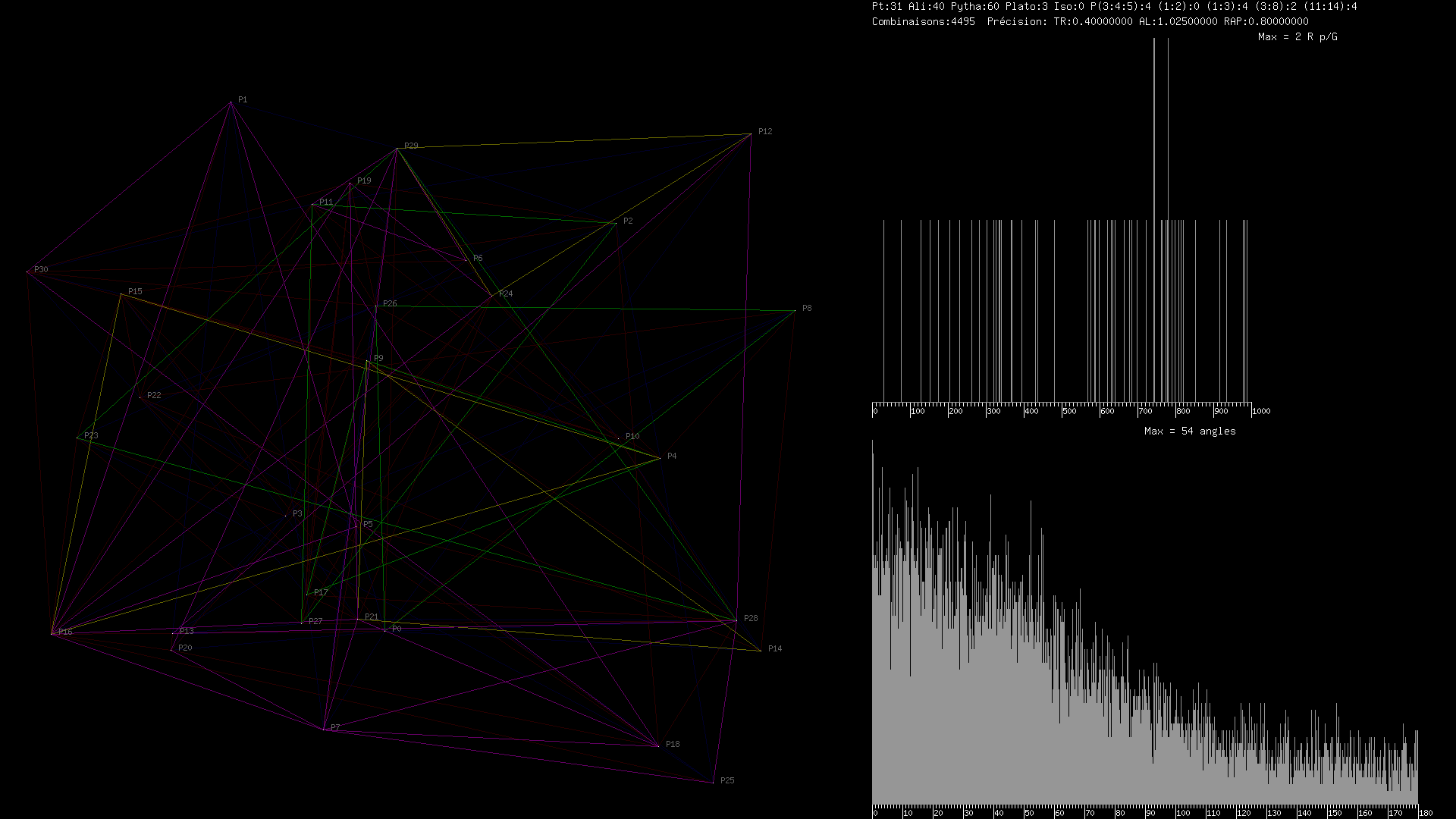Viewport: 1456px width, 819px height.
Task: Click the 'P(3:4:5):4' status value
Action: tap(1121, 6)
